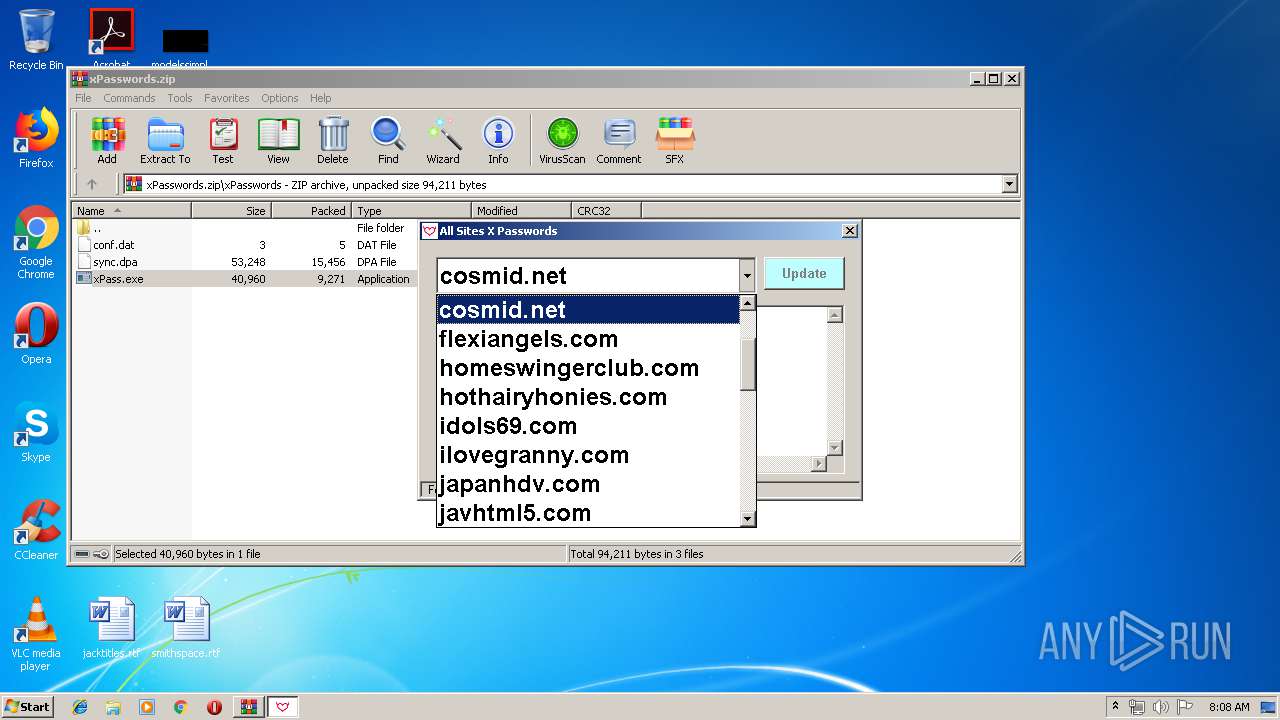Sort by the CRC32 column header

[606, 211]
